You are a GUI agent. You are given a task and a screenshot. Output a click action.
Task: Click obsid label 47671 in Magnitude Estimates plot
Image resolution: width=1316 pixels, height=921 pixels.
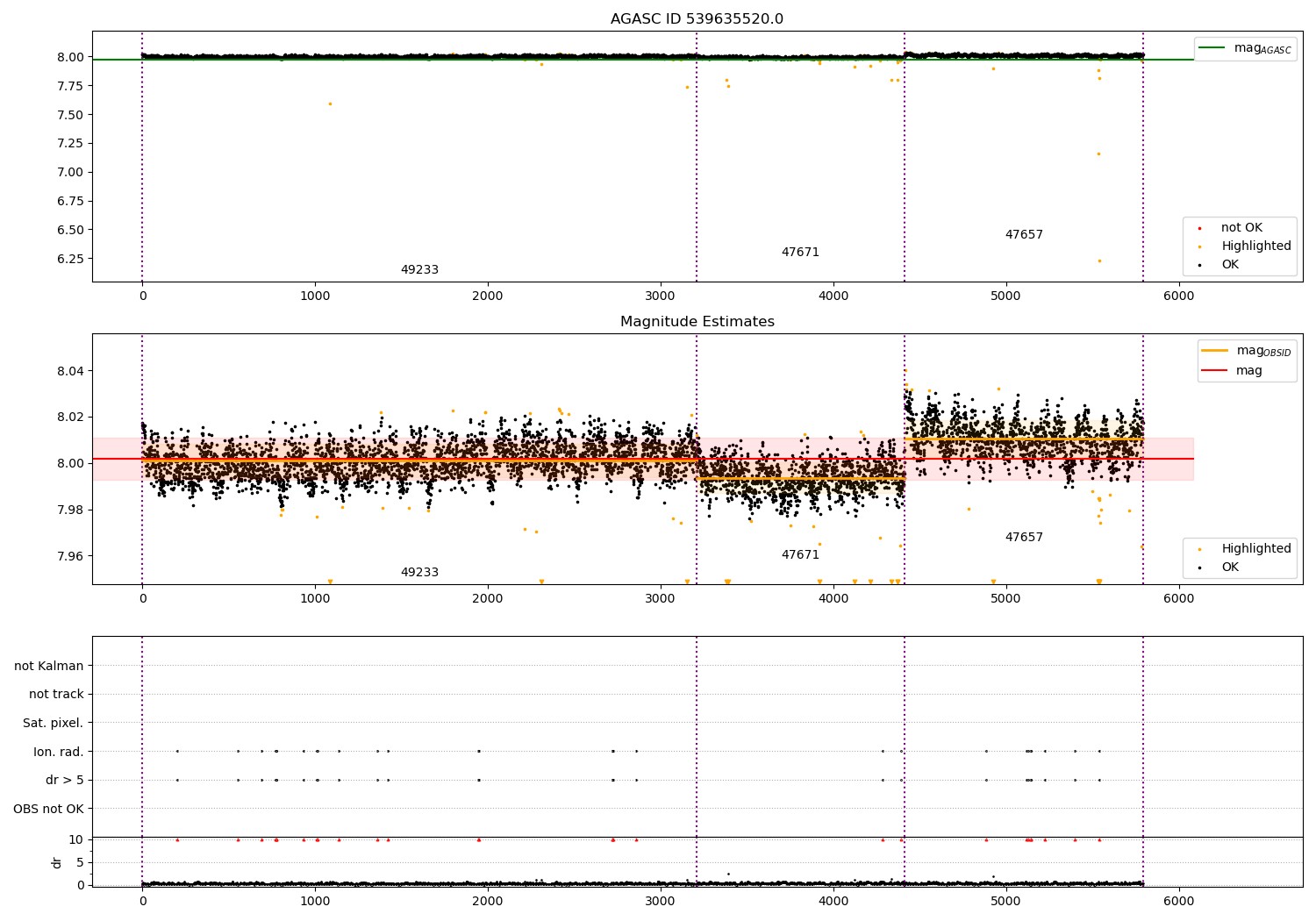[800, 555]
